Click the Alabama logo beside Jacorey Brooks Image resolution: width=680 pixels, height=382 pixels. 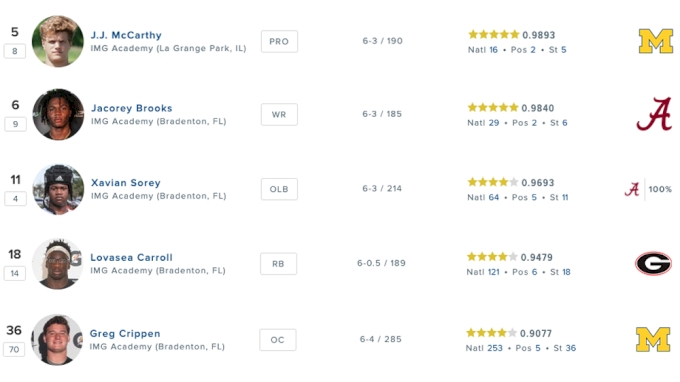click(654, 114)
